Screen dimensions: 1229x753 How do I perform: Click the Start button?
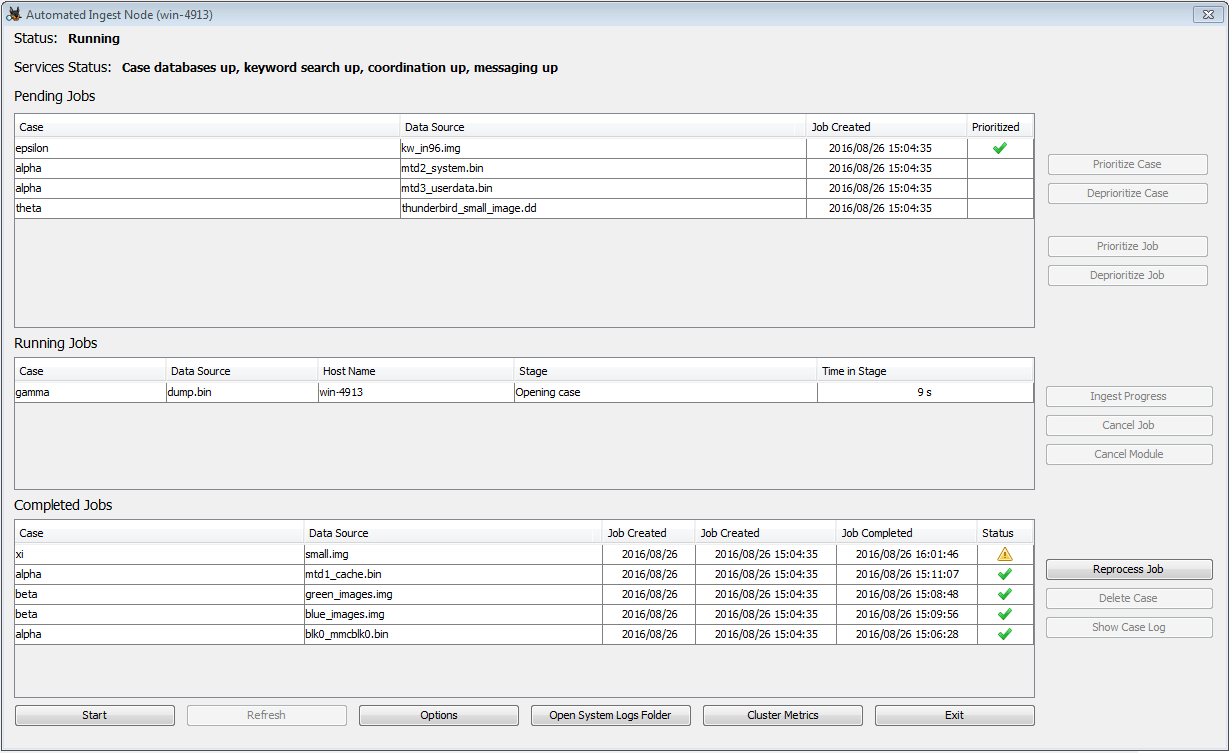tap(95, 715)
